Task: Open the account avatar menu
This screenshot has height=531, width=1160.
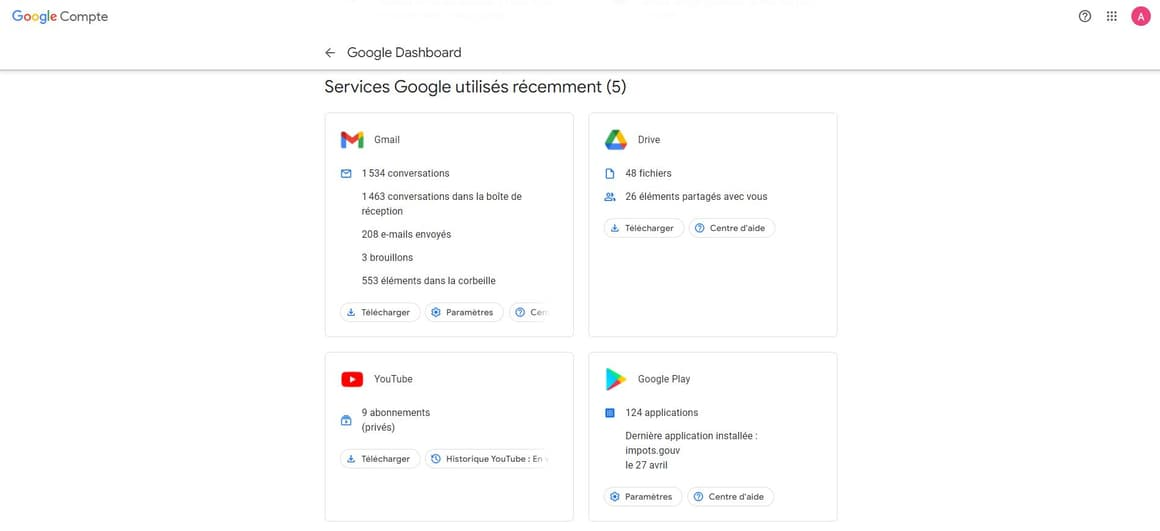Action: coord(1140,16)
